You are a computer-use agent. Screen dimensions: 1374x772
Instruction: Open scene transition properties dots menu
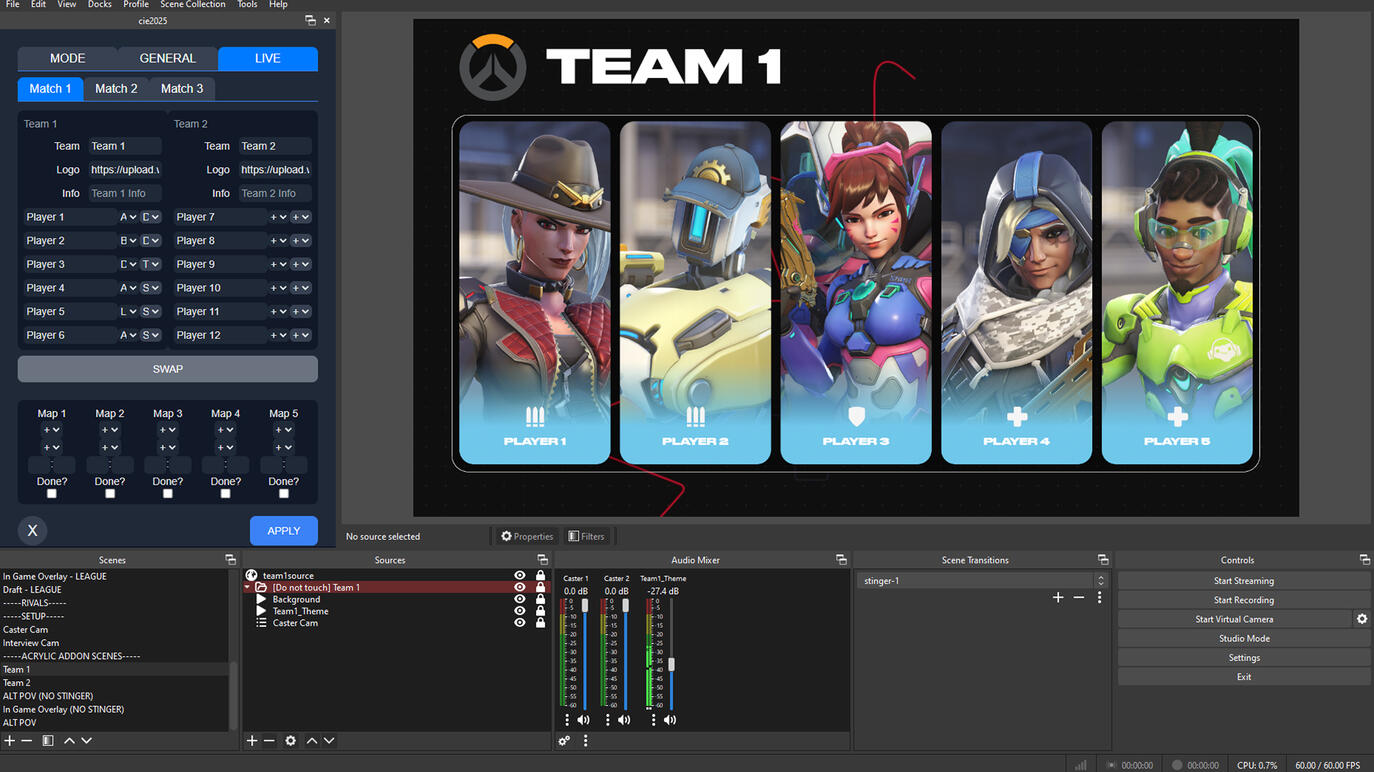(1099, 597)
